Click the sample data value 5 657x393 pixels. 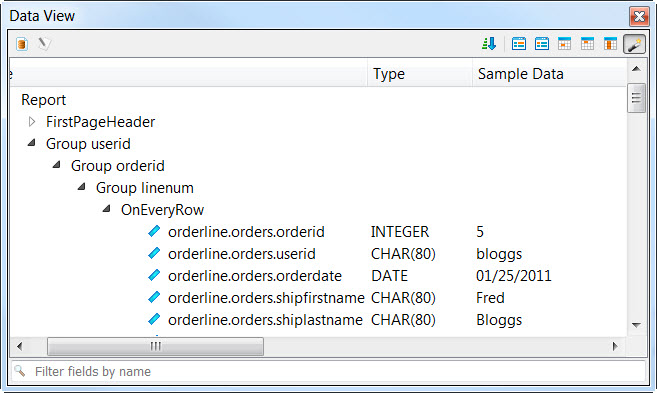(480, 232)
